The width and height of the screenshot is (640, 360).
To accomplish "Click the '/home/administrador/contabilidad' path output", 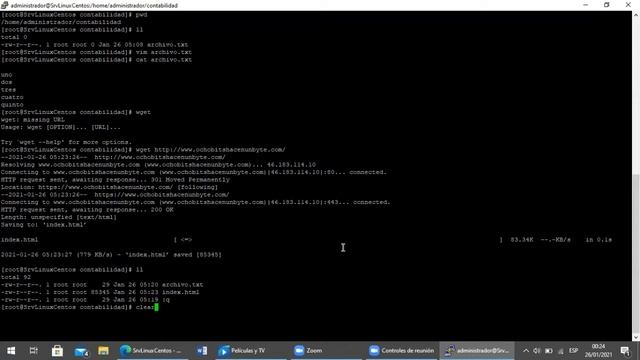I will 61,22.
